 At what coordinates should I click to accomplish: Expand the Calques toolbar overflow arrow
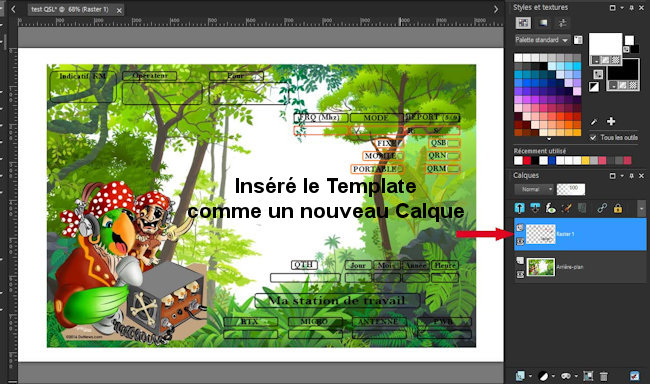pyautogui.click(x=642, y=208)
